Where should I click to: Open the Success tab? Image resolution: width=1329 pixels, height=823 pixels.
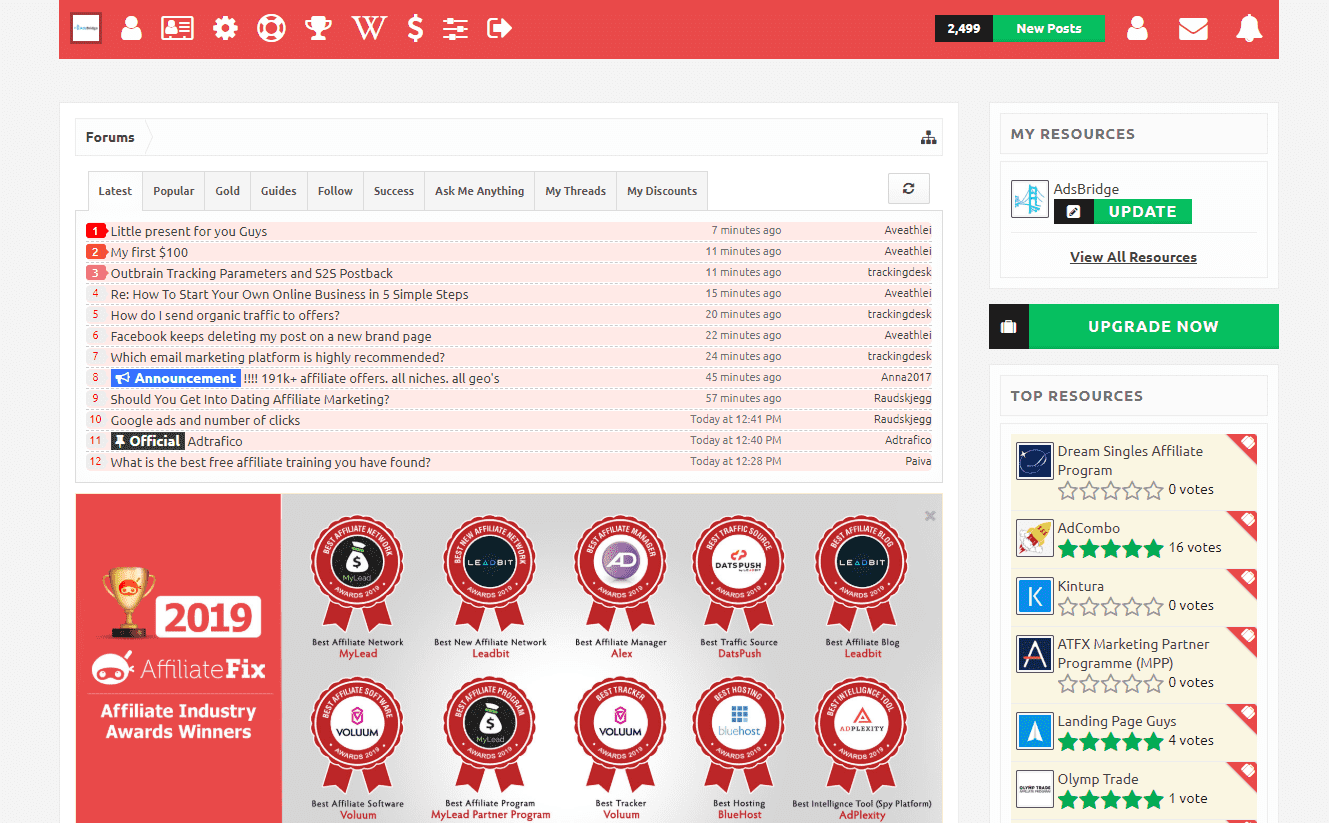[x=394, y=191]
